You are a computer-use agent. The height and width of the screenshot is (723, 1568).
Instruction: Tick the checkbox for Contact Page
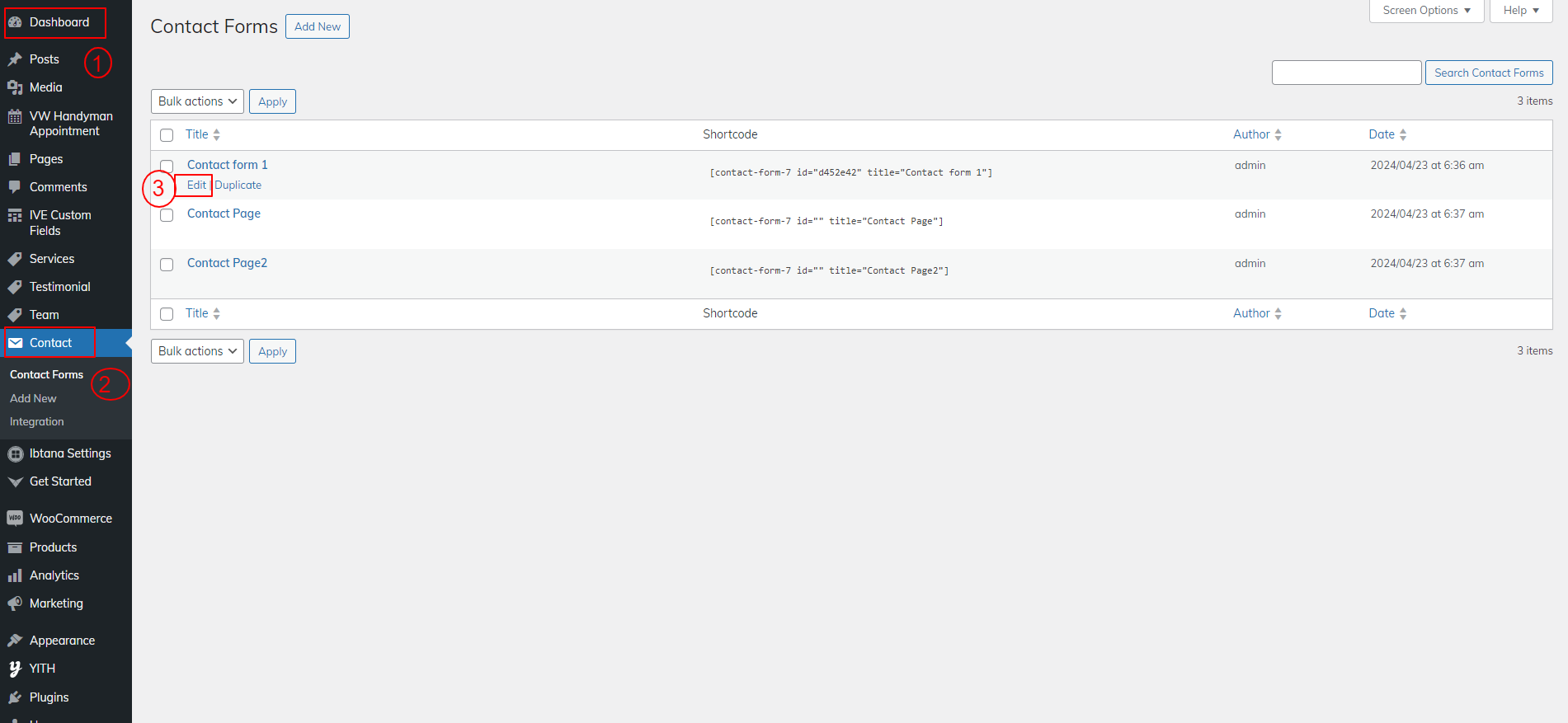(x=167, y=215)
